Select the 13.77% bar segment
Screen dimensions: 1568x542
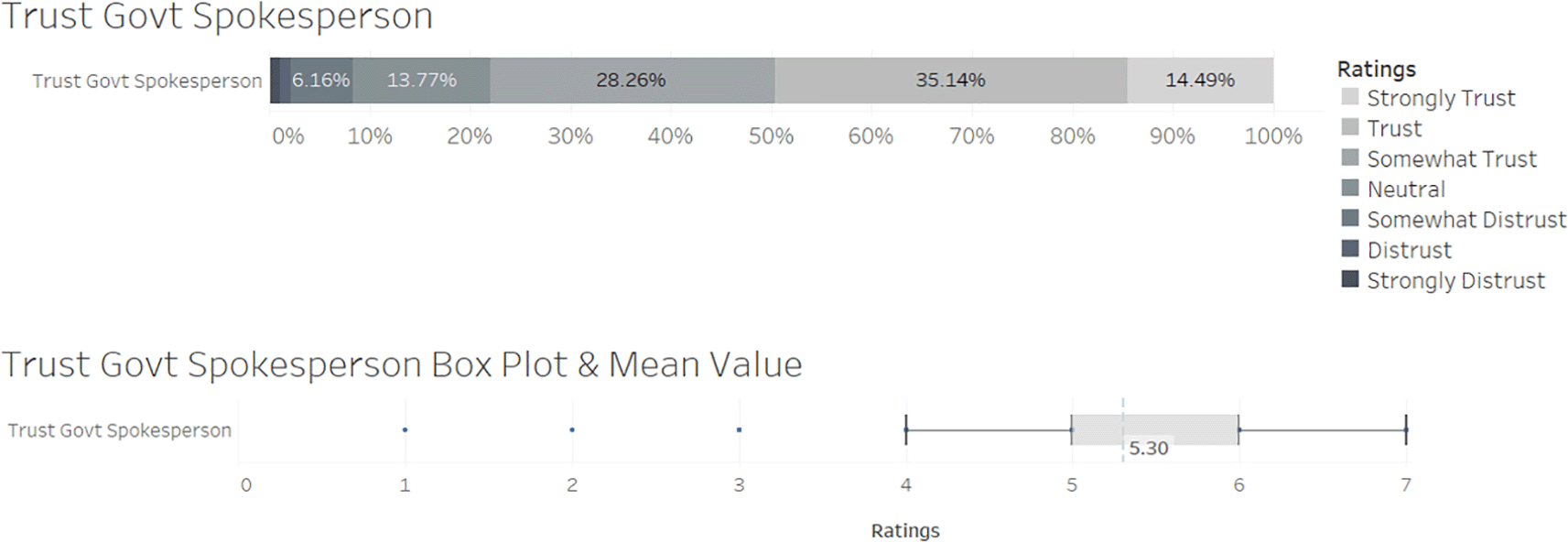[421, 81]
